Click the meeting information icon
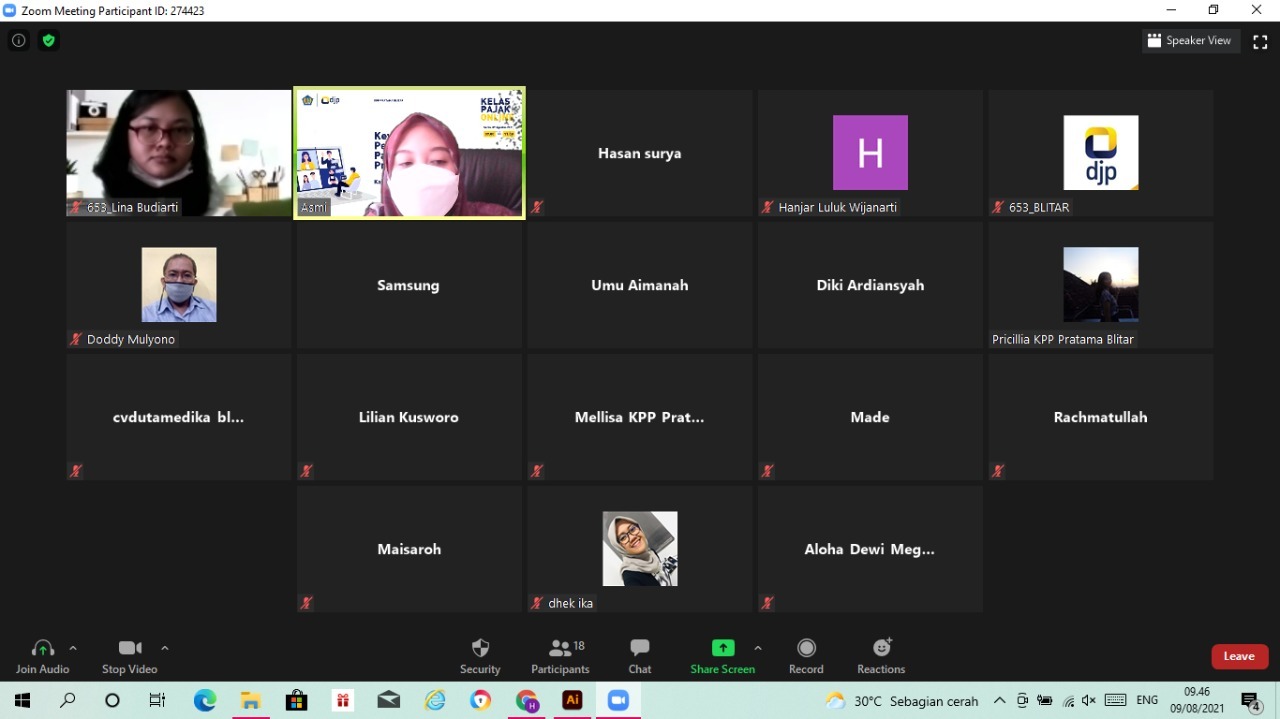1280x719 pixels. tap(18, 41)
